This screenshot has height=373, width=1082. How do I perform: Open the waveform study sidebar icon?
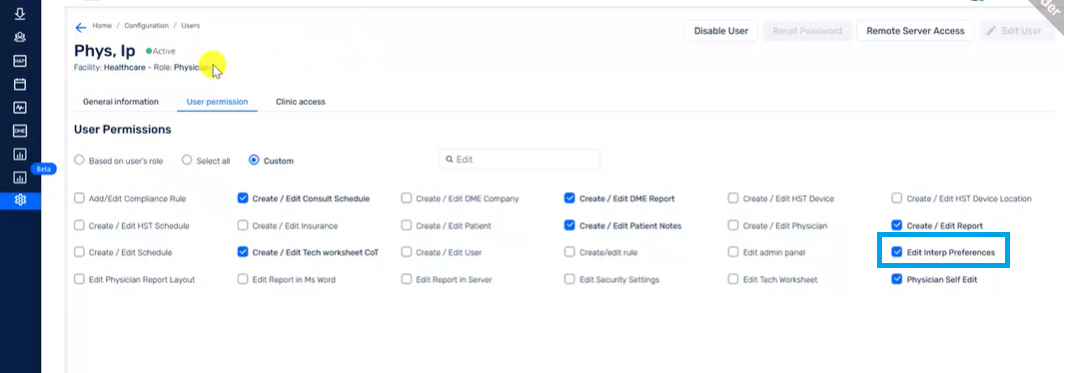point(20,108)
